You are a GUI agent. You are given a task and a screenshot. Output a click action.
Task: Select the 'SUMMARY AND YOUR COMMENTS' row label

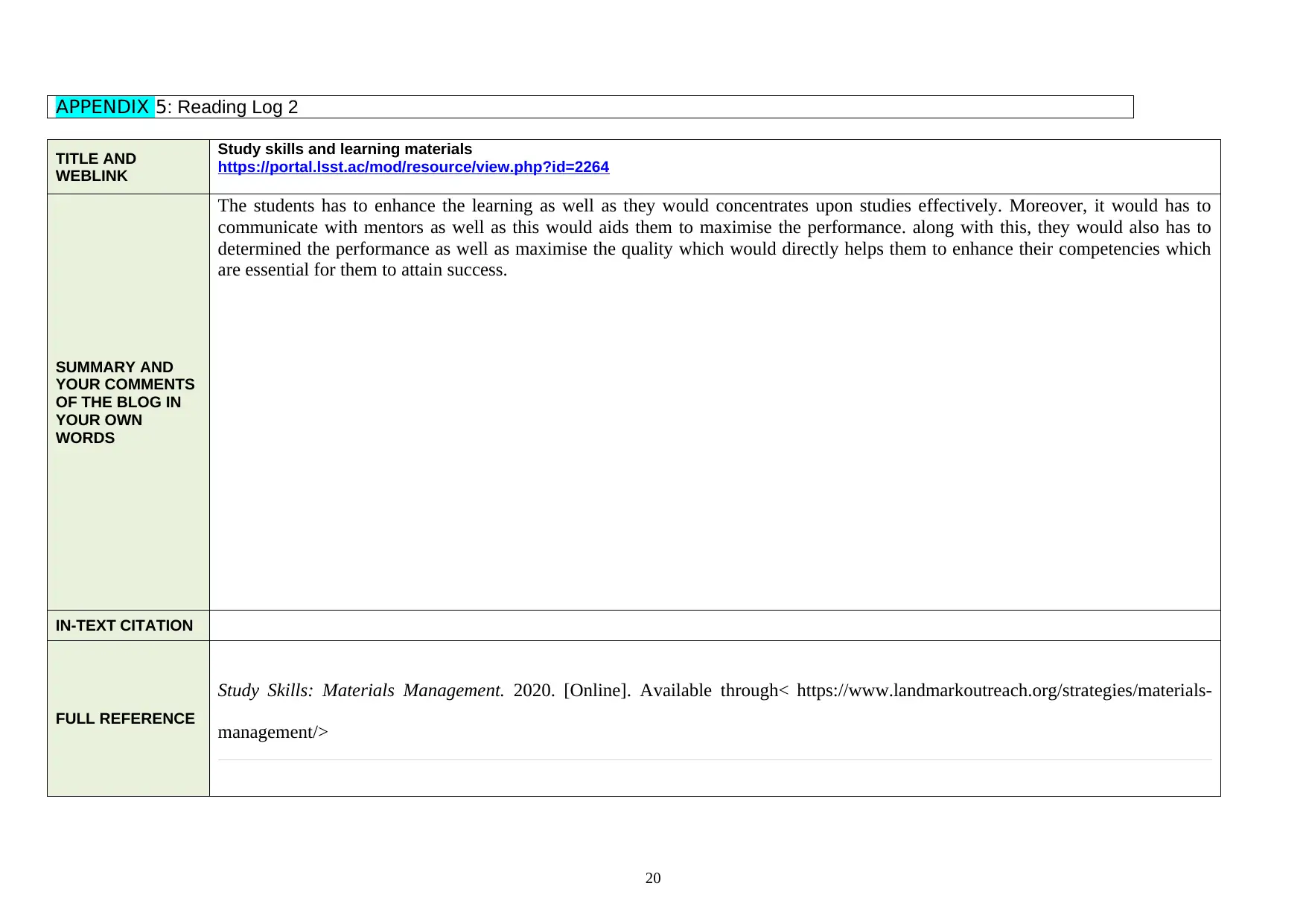click(125, 403)
